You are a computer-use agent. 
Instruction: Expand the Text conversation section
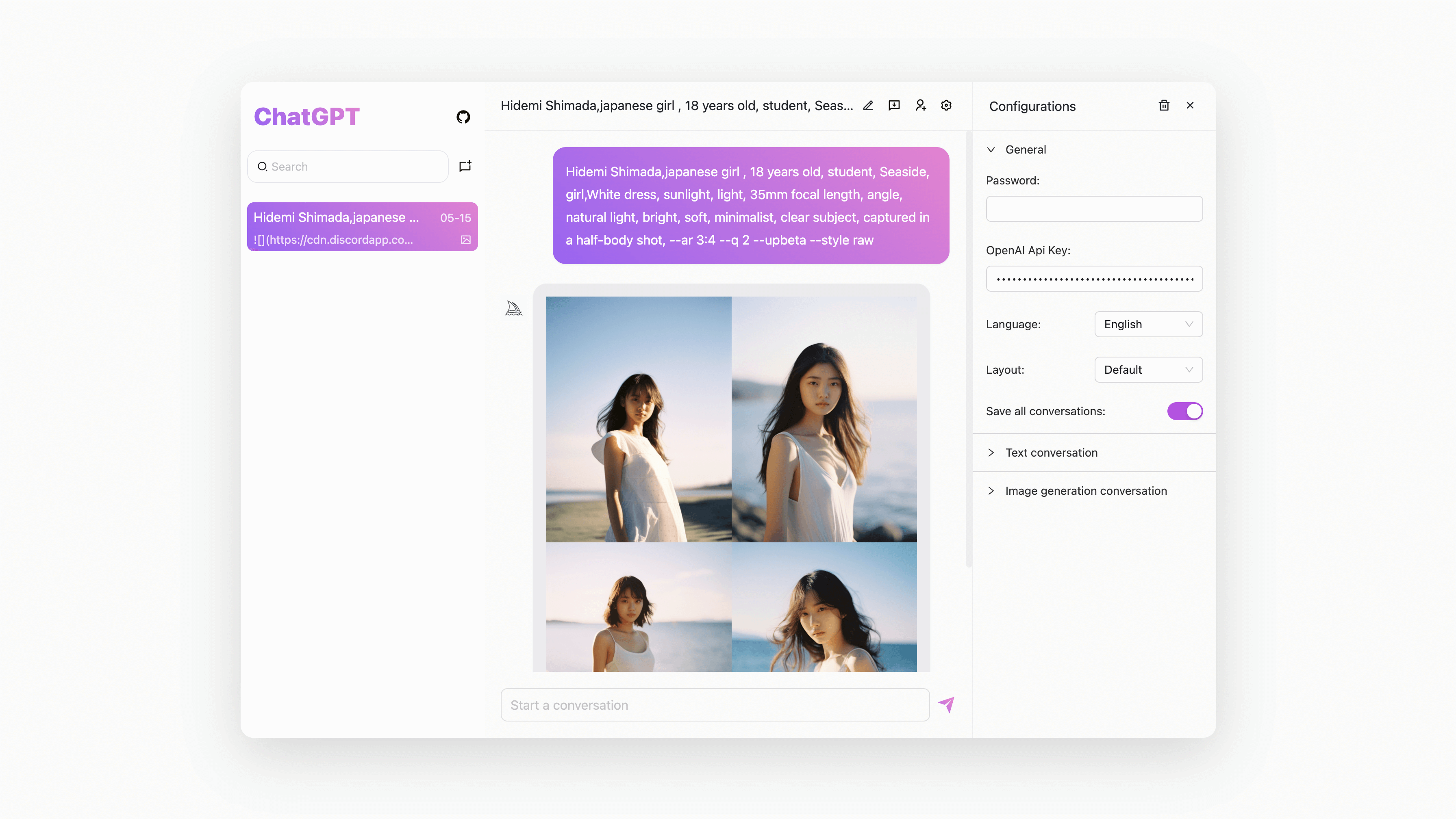[x=1051, y=453]
